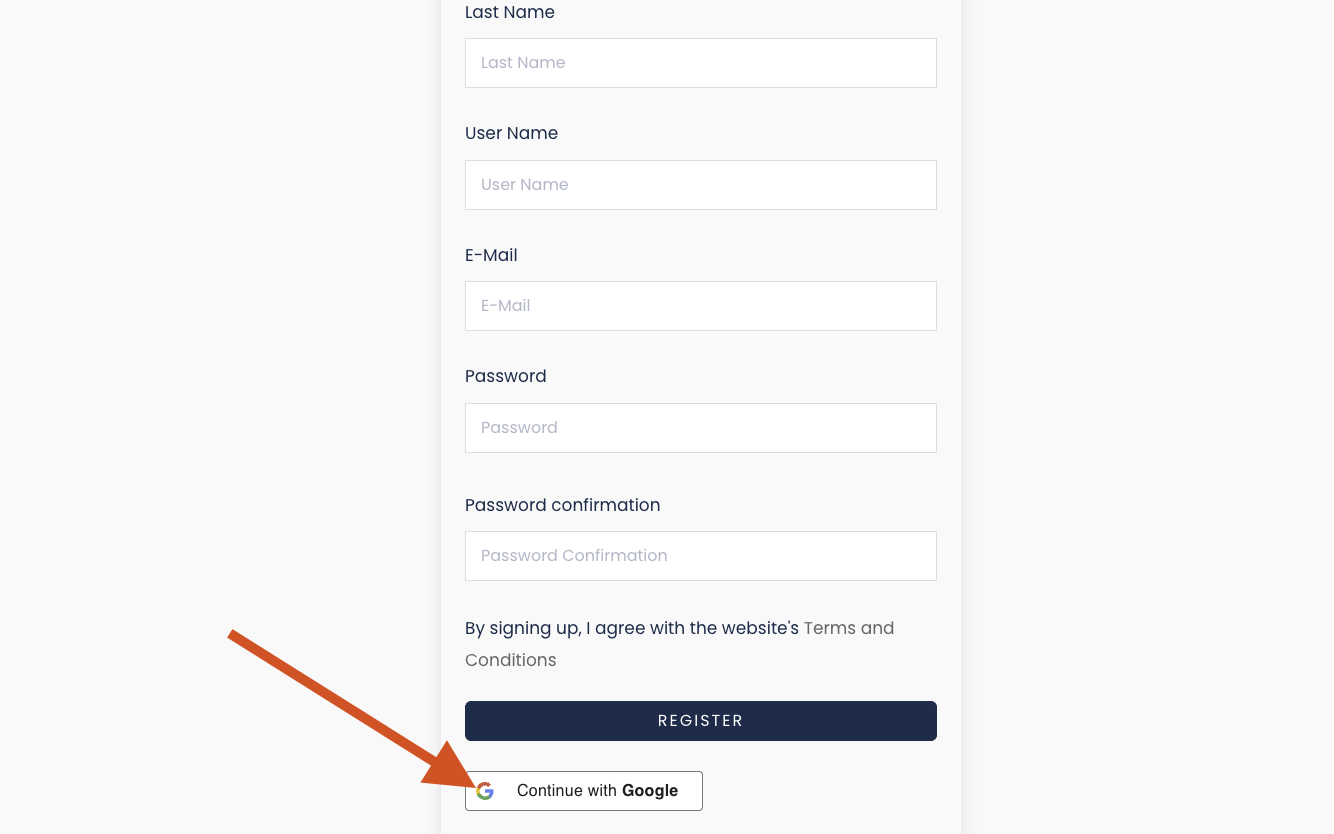Click the "Continue with" text beside the logo
The image size is (1334, 834).
[x=567, y=791]
